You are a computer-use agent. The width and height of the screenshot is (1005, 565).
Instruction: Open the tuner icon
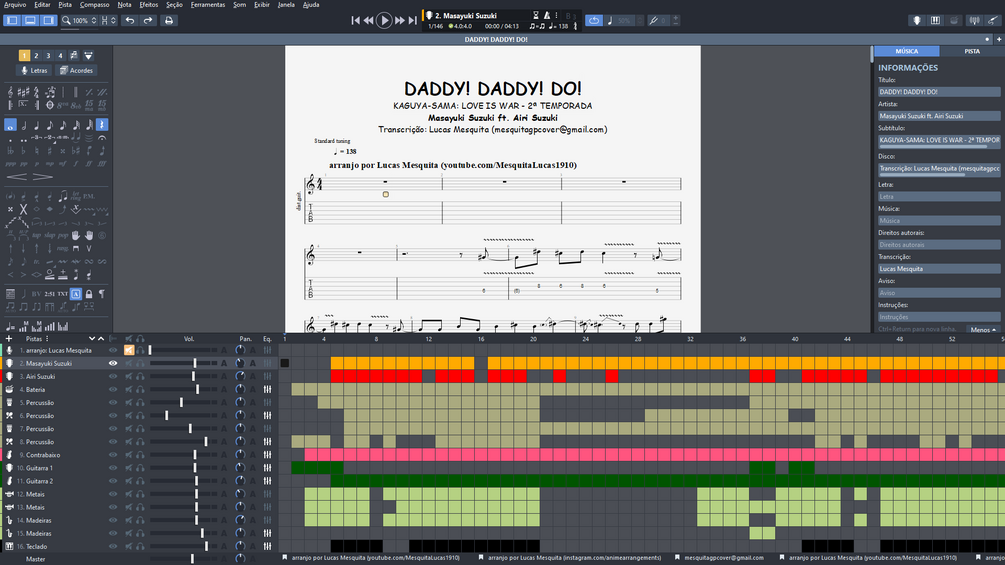pos(974,20)
